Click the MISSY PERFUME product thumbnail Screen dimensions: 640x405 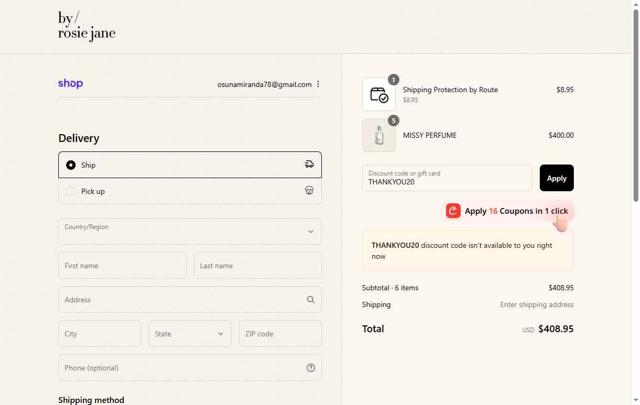379,135
